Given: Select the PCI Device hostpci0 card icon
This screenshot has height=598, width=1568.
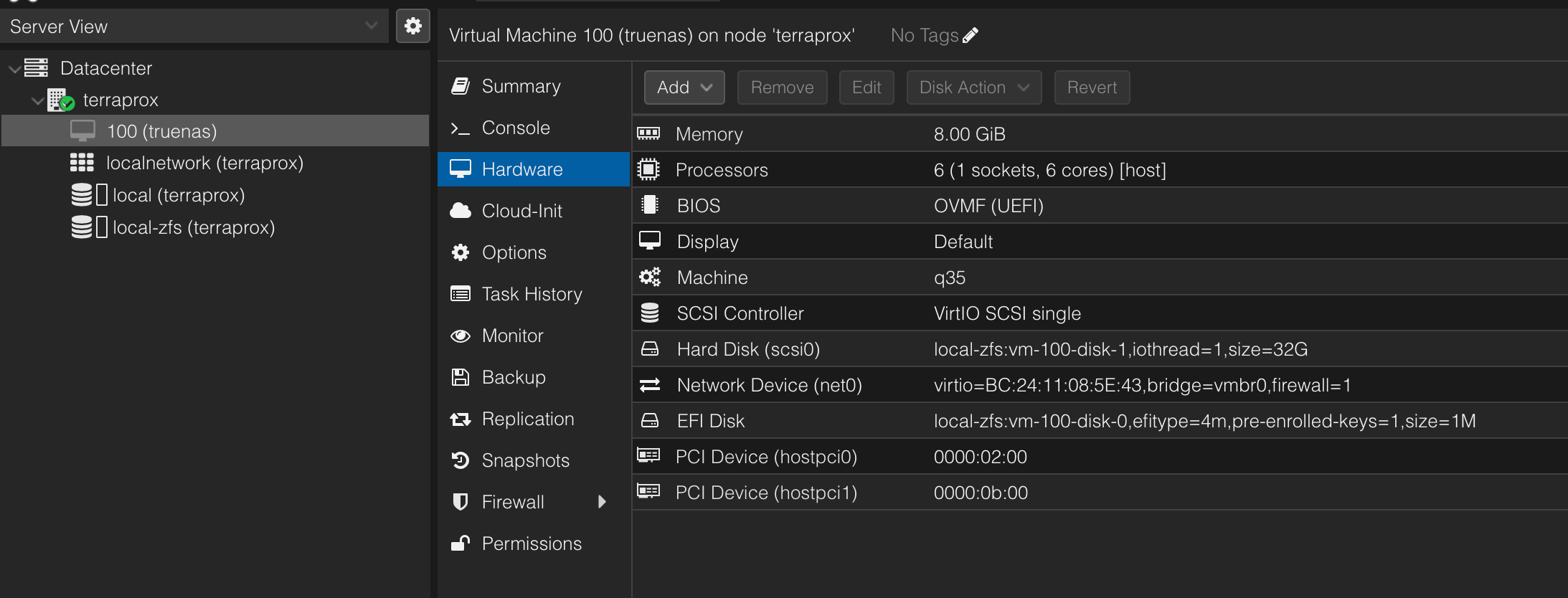Looking at the screenshot, I should click(x=648, y=455).
